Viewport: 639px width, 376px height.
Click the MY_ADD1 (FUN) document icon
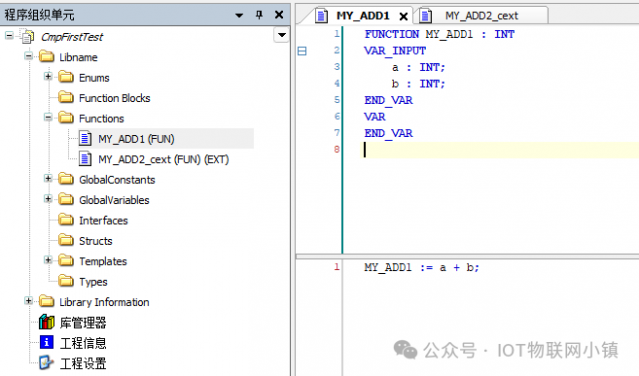(85, 139)
